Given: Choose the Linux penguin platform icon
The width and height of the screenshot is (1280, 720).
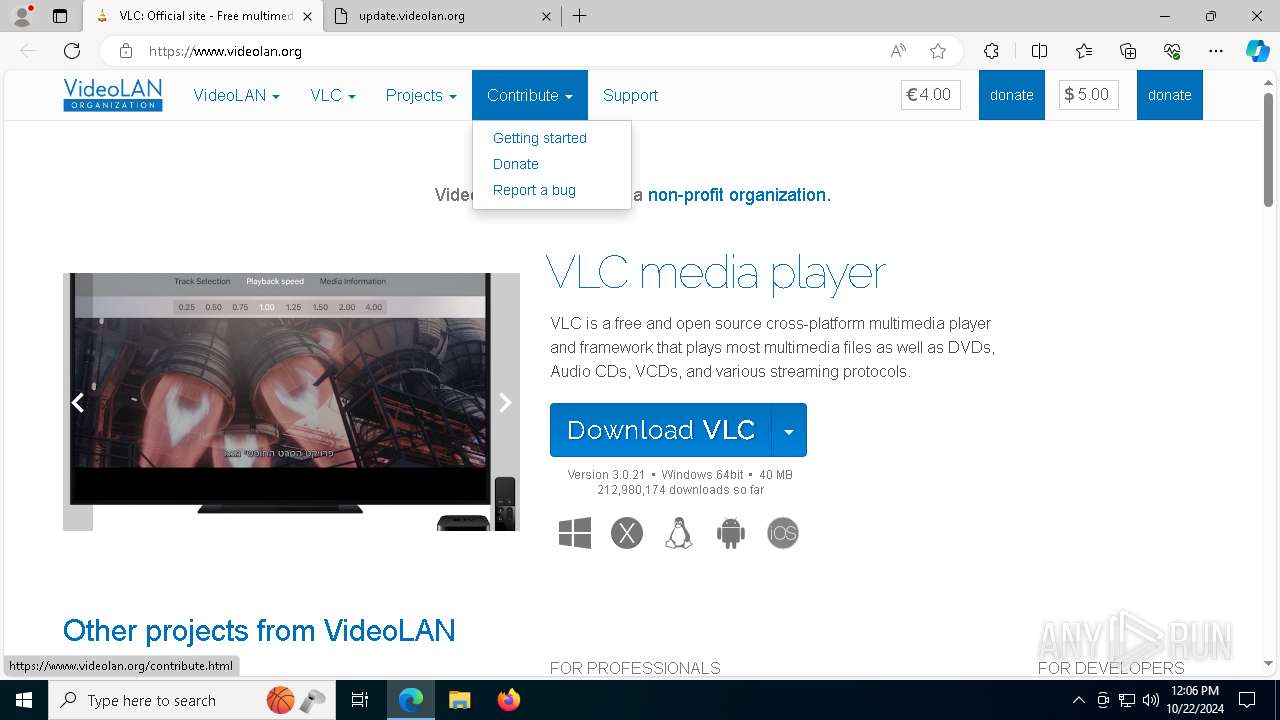Looking at the screenshot, I should pos(679,533).
